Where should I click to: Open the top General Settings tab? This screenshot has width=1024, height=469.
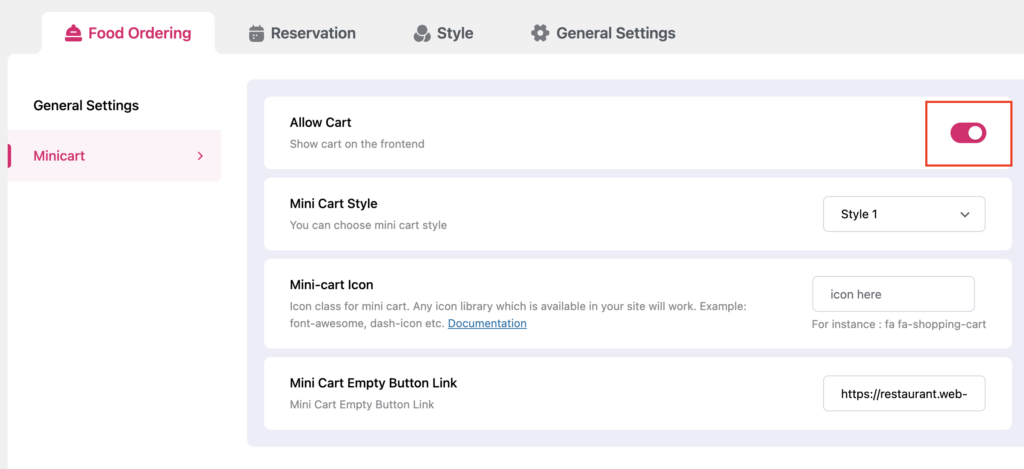[x=615, y=33]
